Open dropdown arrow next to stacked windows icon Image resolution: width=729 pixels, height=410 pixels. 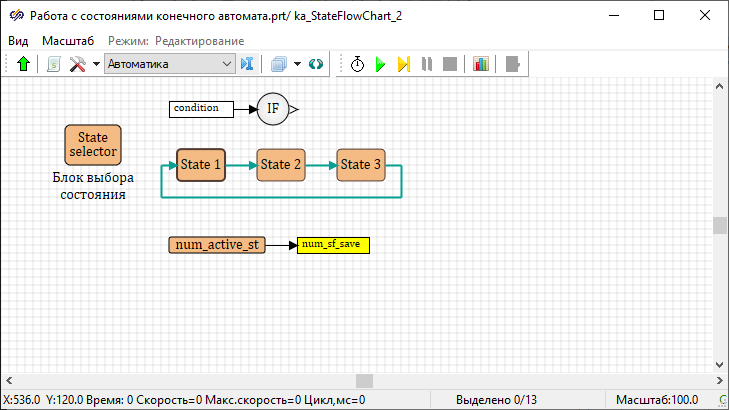point(297,64)
